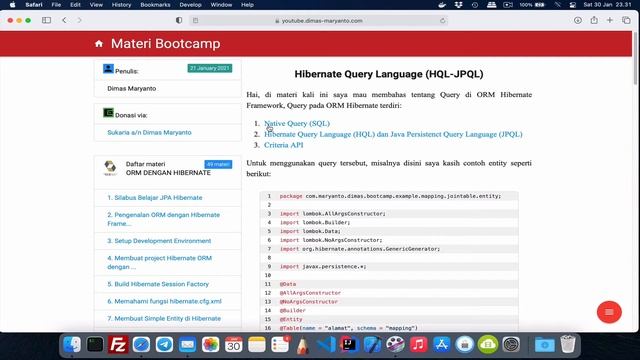This screenshot has height=360, width=640.
Task: Open the File menu
Action: pyautogui.click(x=56, y=5)
